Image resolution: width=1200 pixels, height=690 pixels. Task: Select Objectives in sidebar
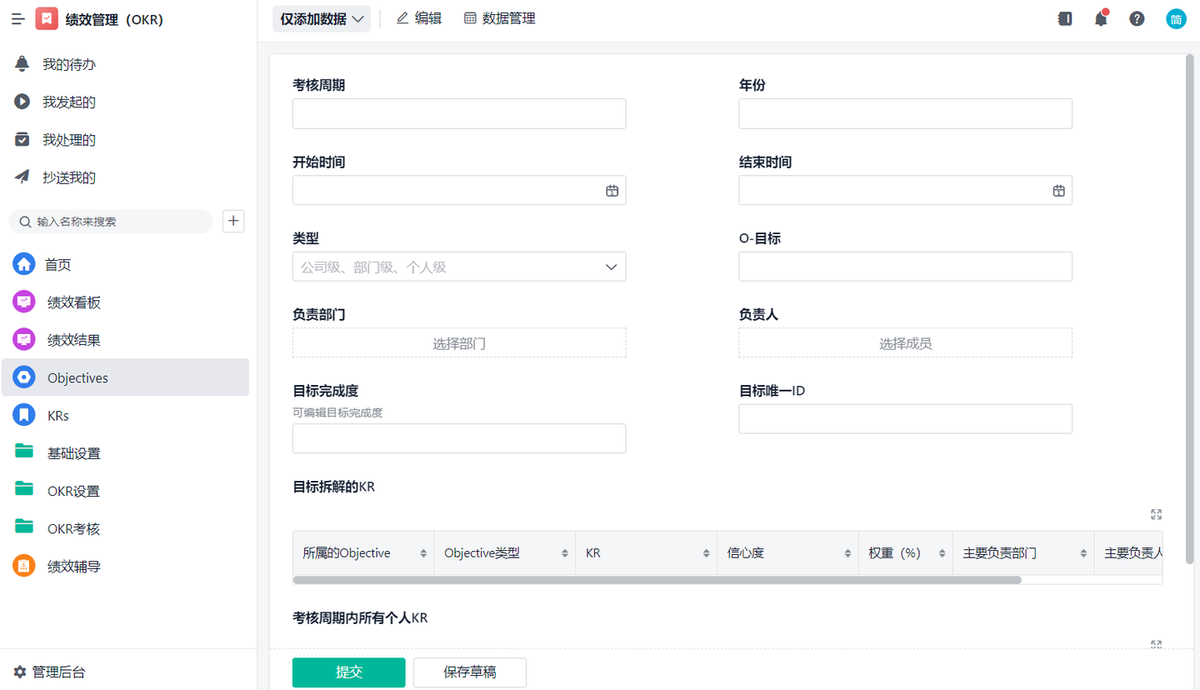[x=125, y=378]
